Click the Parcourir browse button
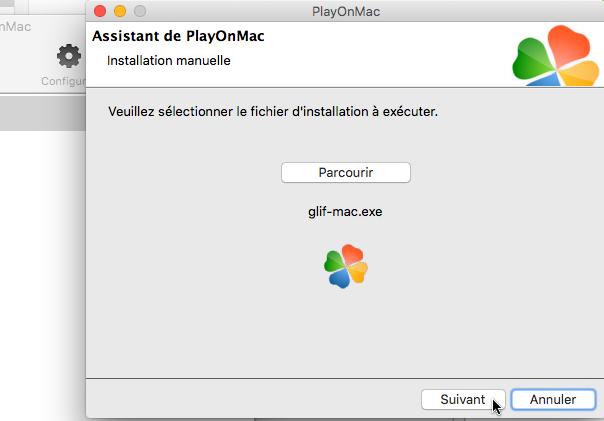 tap(346, 173)
